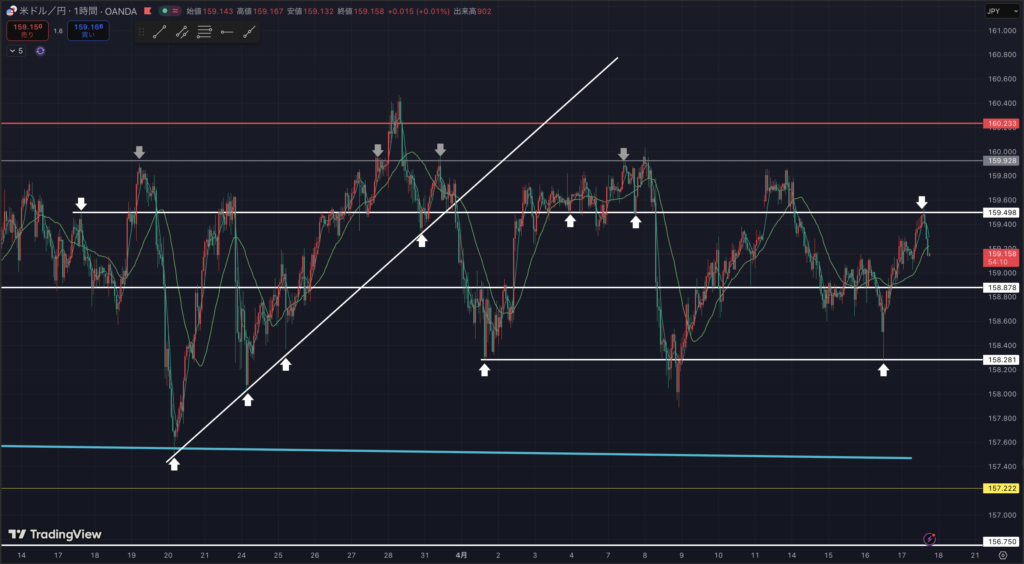This screenshot has height=564, width=1024.
Task: Select the rightmost line tool in the drawing toolbar
Action: (x=247, y=32)
